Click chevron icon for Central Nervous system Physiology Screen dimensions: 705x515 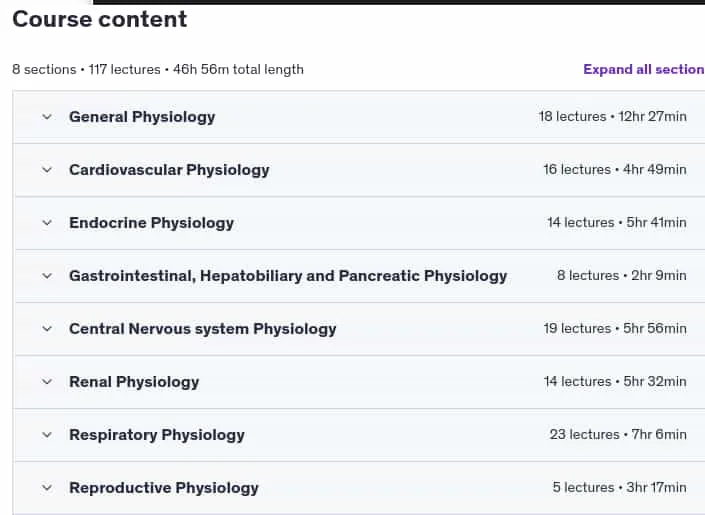coord(47,329)
